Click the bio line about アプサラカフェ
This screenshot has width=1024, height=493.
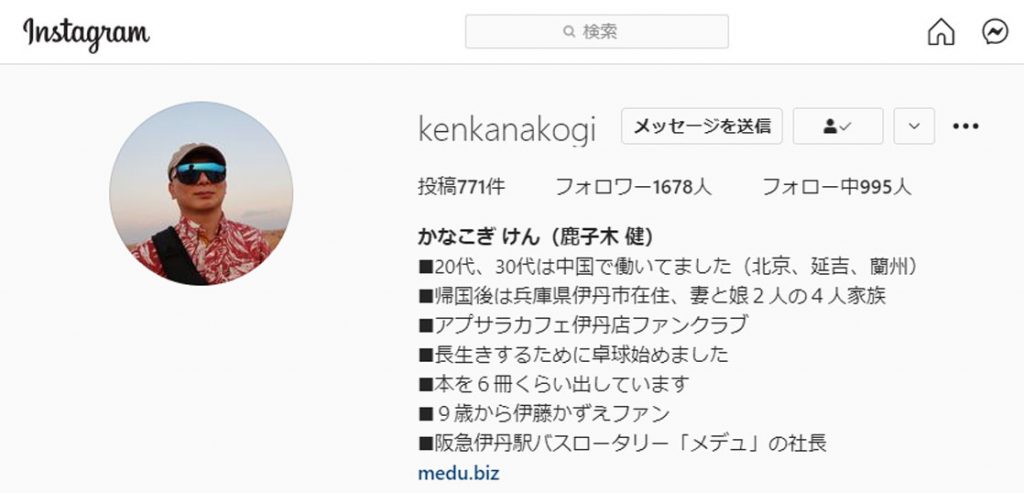[583, 325]
